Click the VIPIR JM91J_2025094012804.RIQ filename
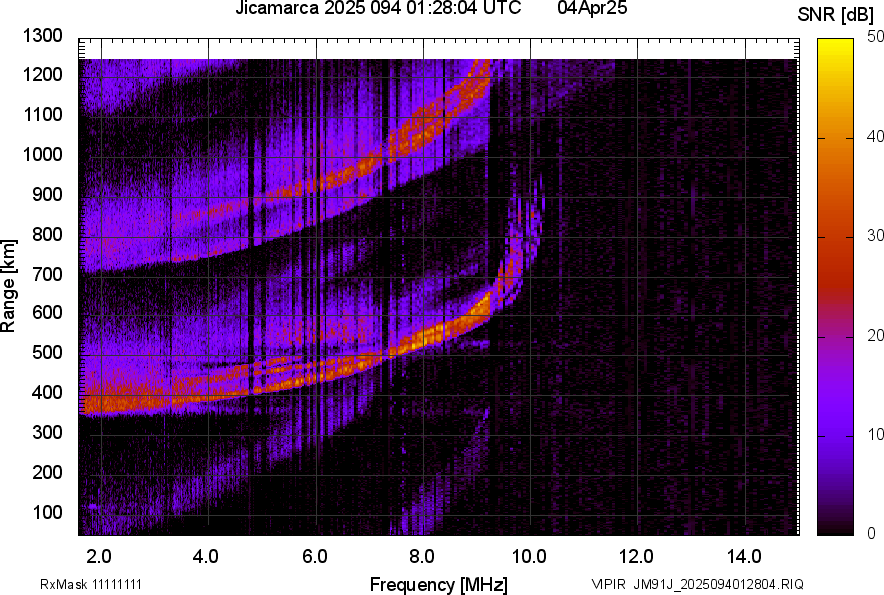 pos(697,584)
